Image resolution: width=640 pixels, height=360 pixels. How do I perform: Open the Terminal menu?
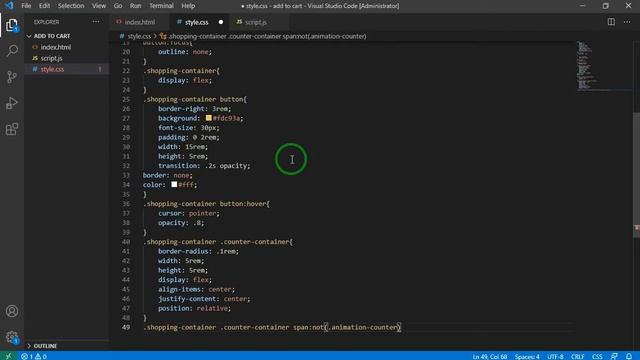(x=161, y=6)
